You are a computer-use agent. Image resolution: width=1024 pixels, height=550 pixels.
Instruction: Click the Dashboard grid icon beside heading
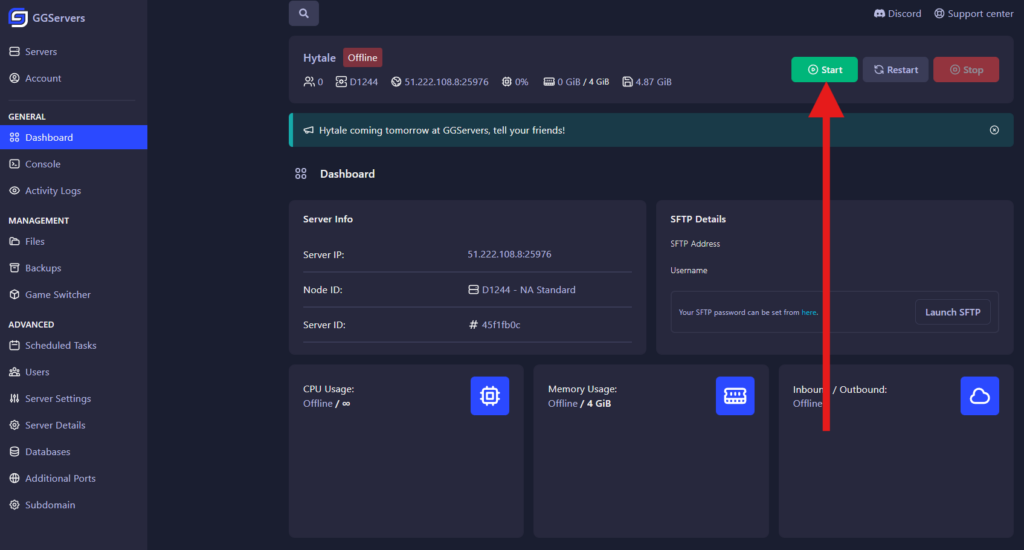click(x=300, y=174)
